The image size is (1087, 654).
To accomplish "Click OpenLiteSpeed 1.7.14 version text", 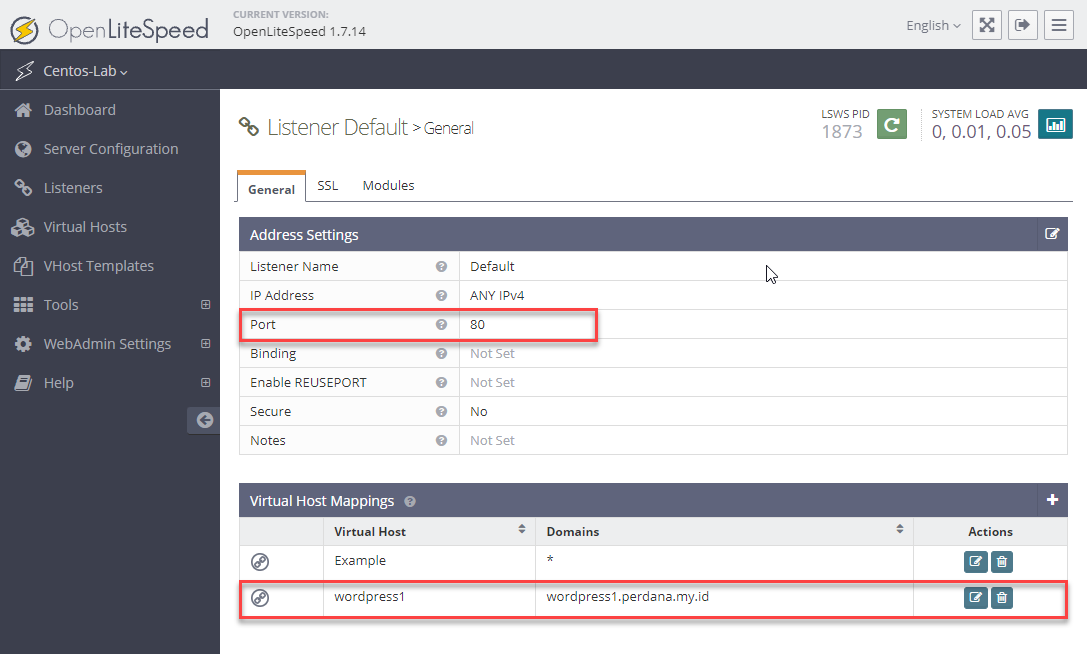I will click(x=299, y=32).
